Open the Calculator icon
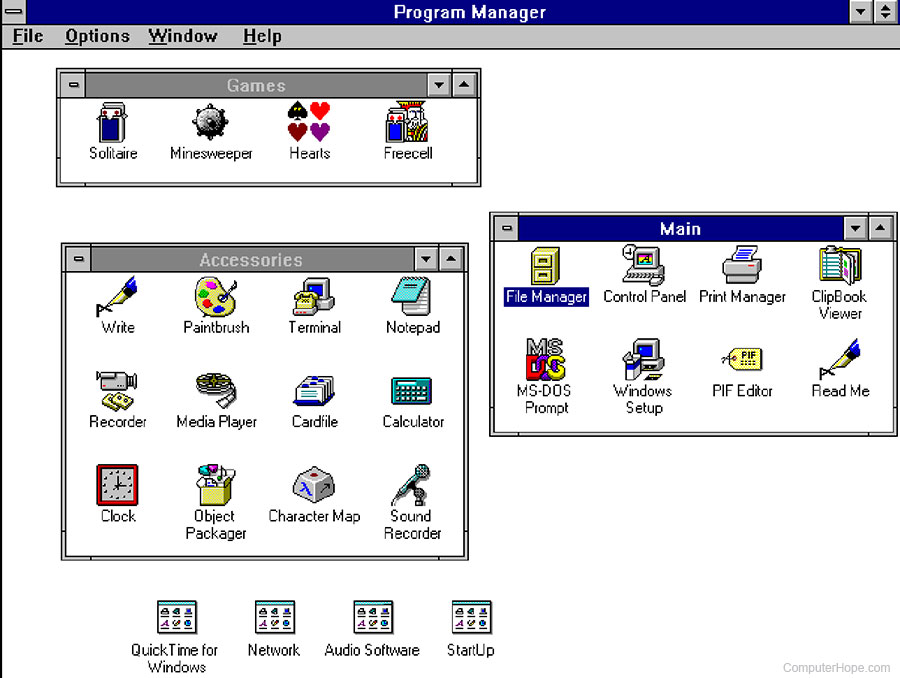 click(x=412, y=390)
